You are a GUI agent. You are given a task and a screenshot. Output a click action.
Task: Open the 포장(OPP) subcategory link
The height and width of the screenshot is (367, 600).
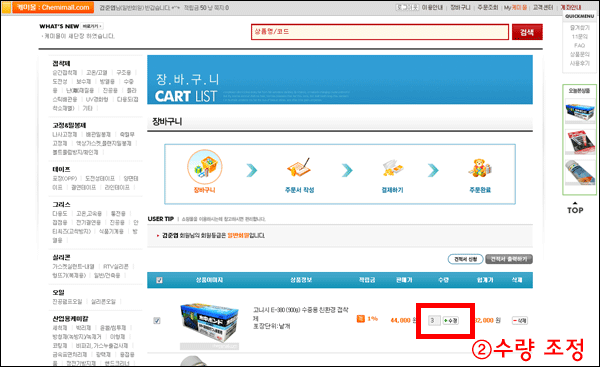click(x=65, y=178)
